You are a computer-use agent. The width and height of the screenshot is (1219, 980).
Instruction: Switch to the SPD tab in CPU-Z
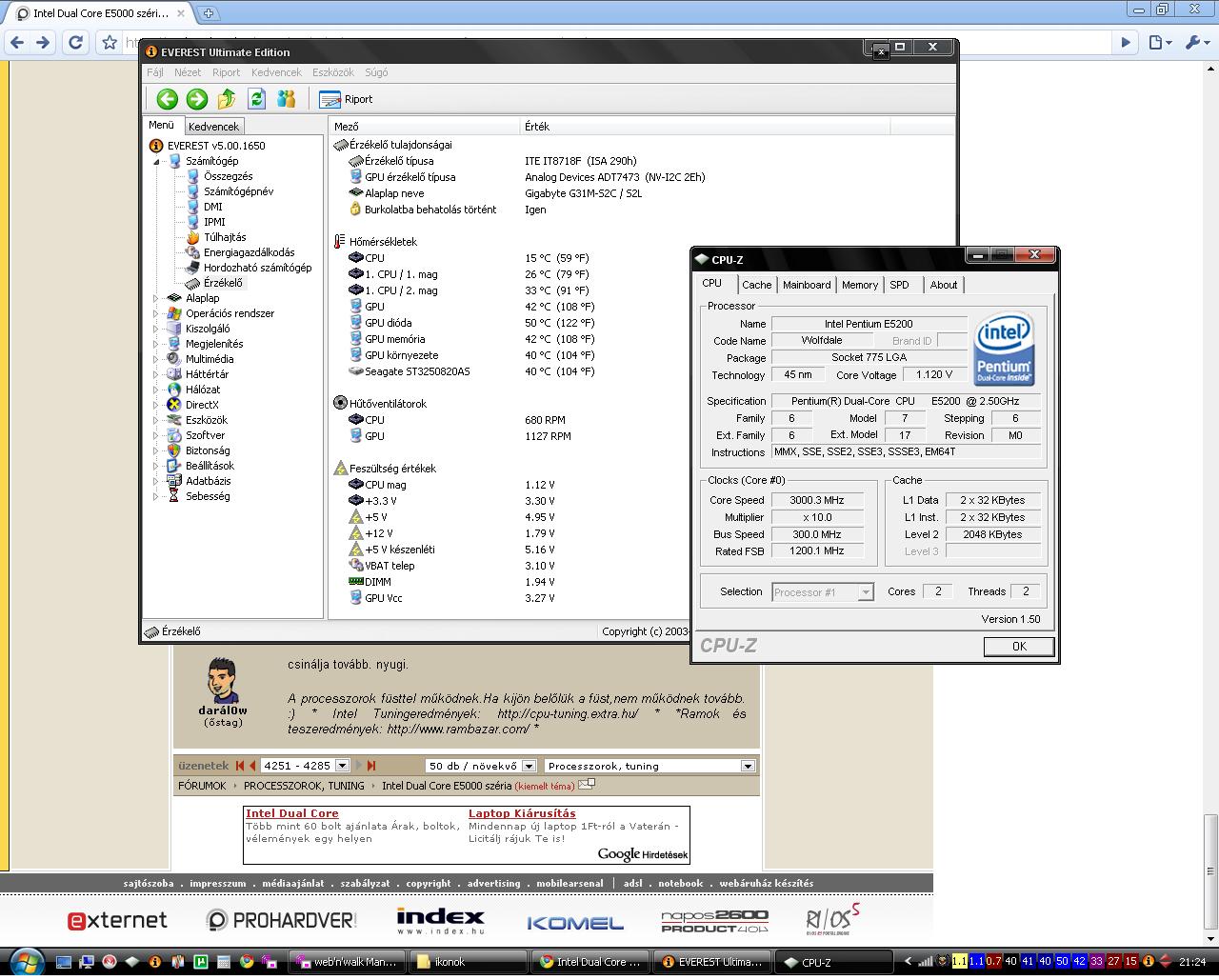[899, 285]
